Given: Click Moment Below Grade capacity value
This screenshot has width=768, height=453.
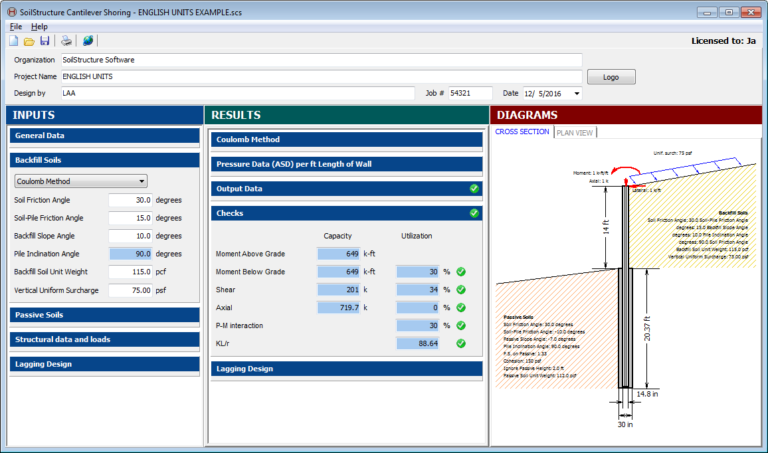Looking at the screenshot, I should [x=338, y=272].
